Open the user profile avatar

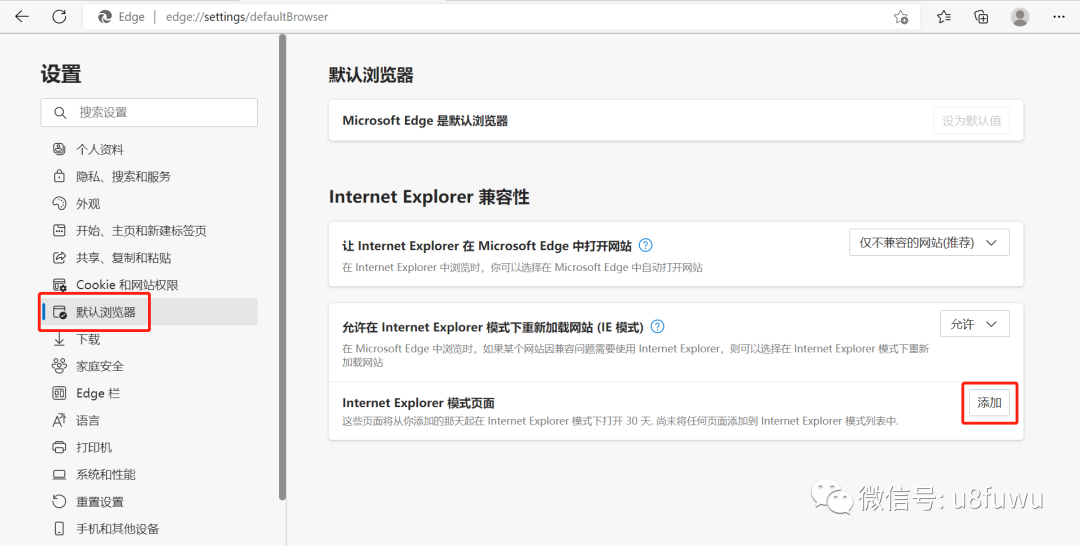tap(1020, 17)
